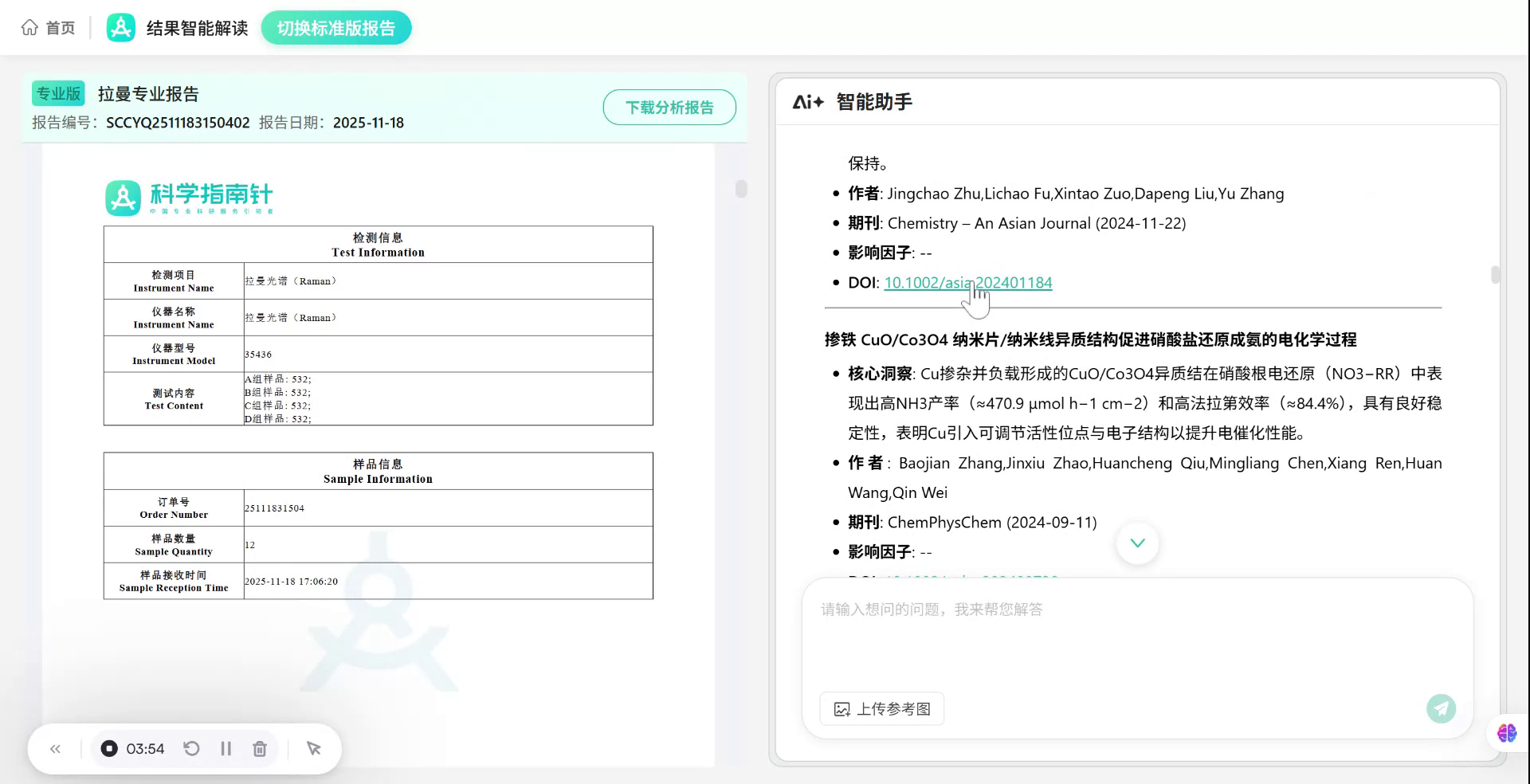Delete the recording via the trash icon
The image size is (1530, 784).
(259, 748)
